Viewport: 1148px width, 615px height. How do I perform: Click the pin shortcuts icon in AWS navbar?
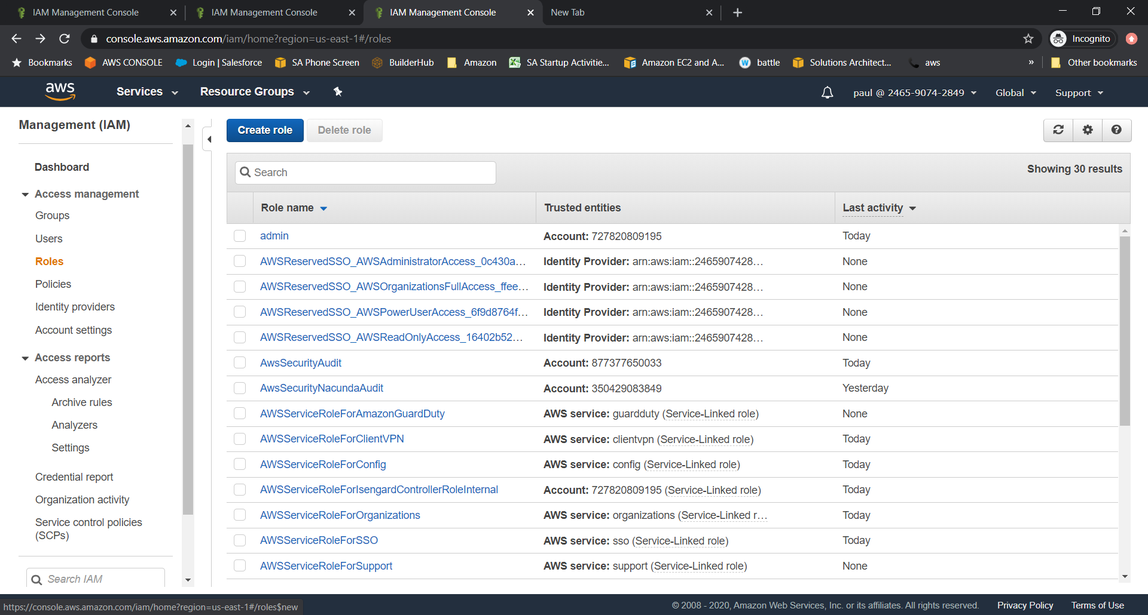click(x=338, y=92)
